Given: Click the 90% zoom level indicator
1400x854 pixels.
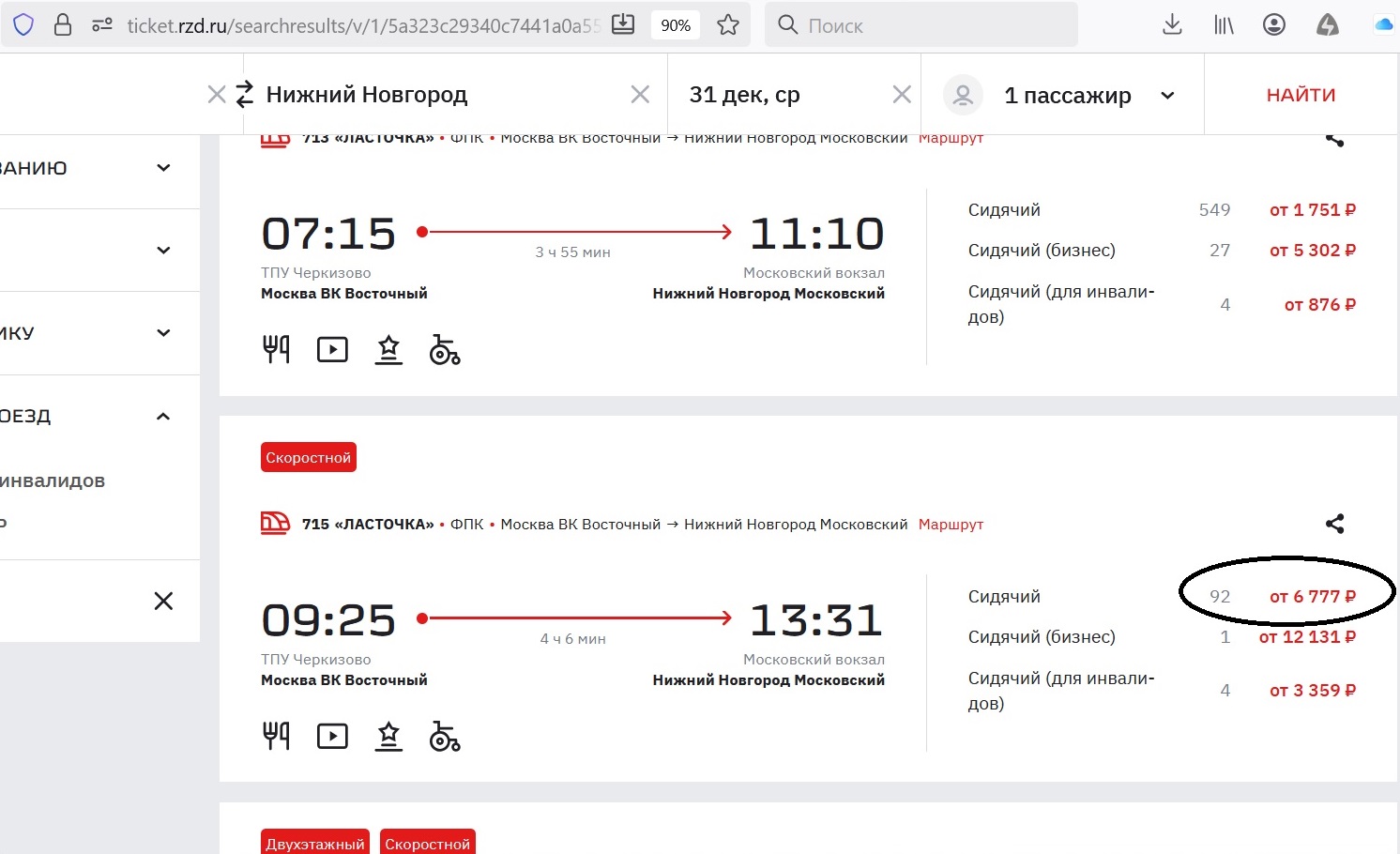Looking at the screenshot, I should [x=676, y=25].
